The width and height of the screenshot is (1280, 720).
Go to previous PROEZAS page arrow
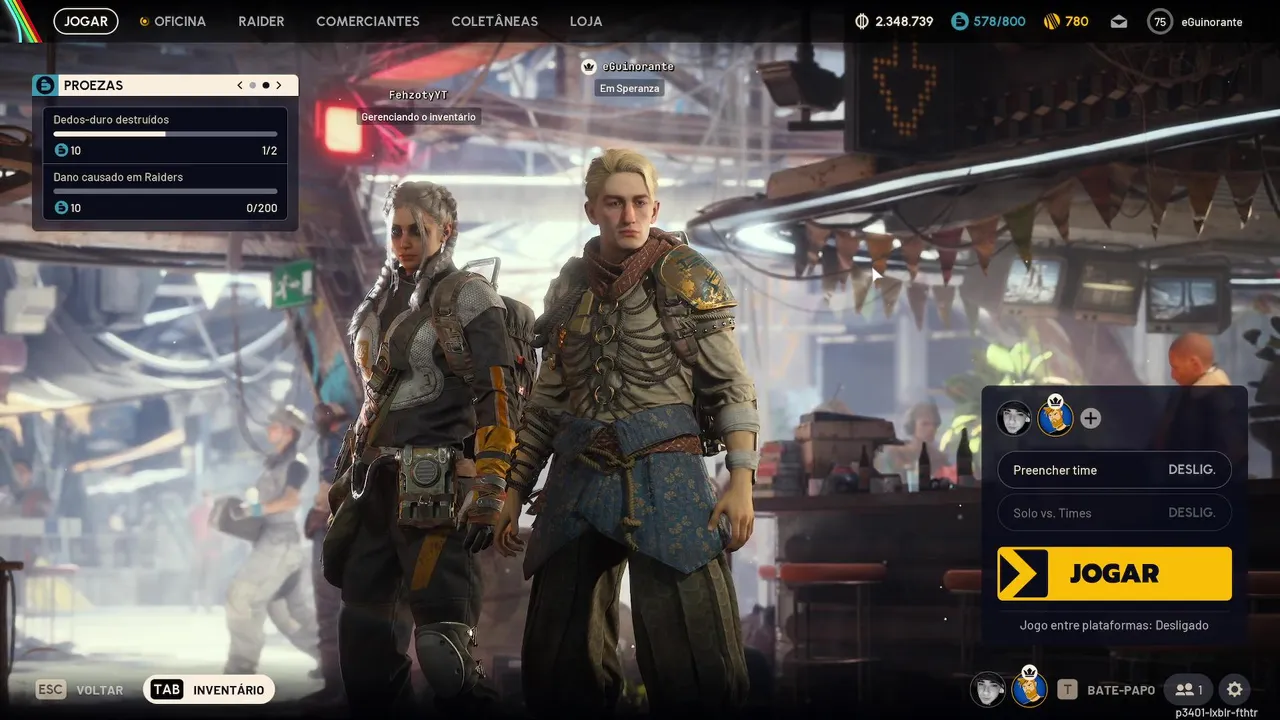(240, 85)
